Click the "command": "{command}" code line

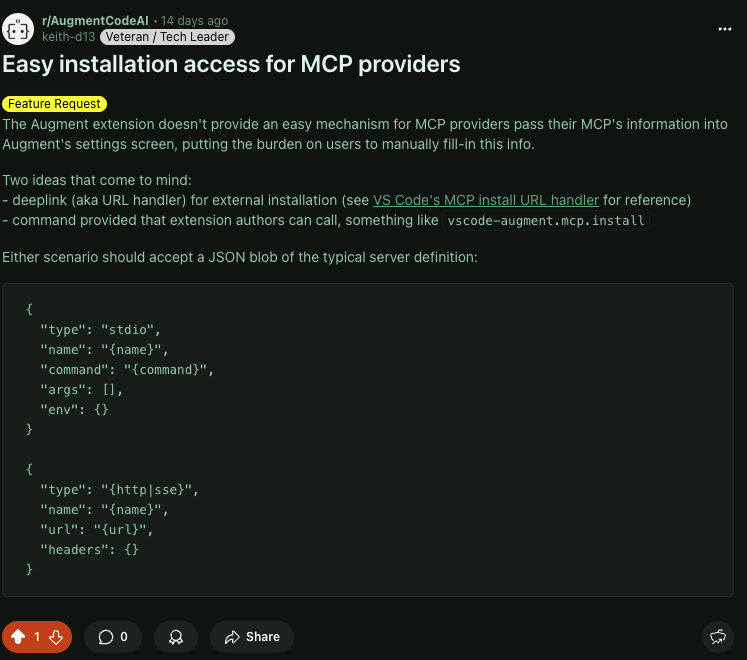point(127,370)
